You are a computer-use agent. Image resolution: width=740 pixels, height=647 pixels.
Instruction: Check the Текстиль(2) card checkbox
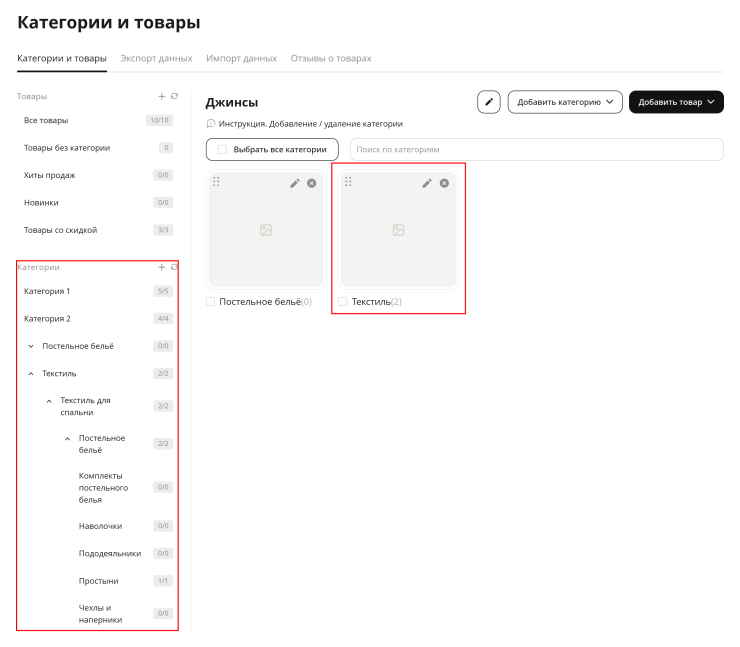pyautogui.click(x=343, y=302)
